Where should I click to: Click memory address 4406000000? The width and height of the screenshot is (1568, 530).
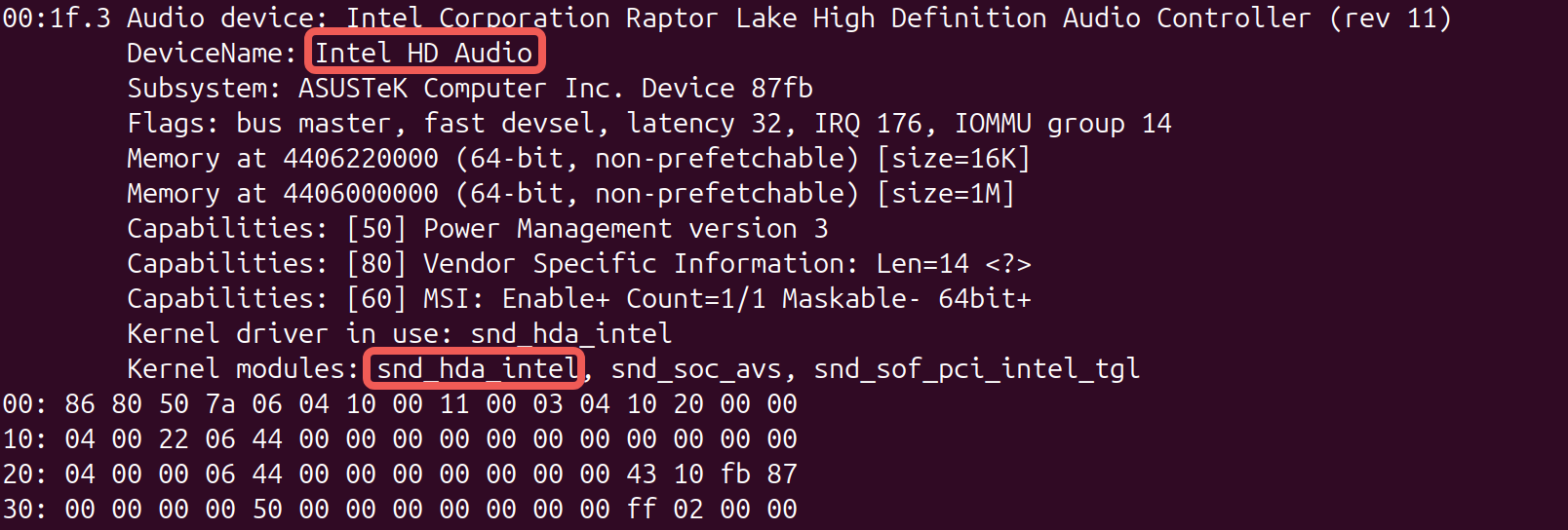click(x=361, y=193)
